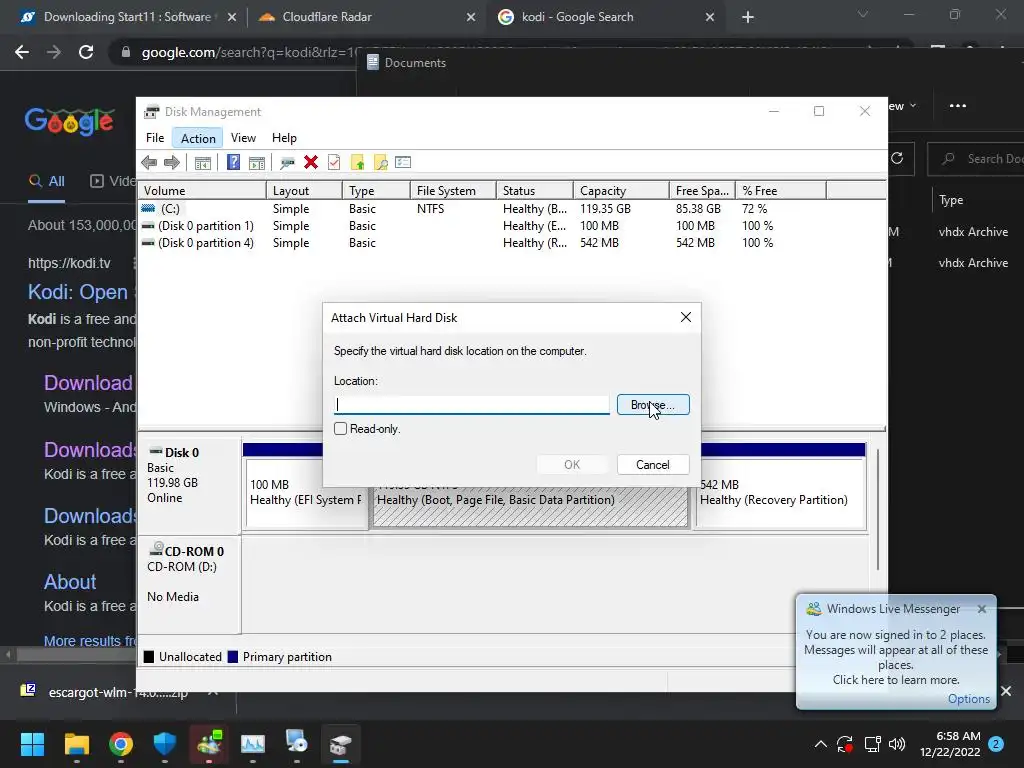Image resolution: width=1024 pixels, height=768 pixels.
Task: Click the Search Documents box
Action: 976,159
